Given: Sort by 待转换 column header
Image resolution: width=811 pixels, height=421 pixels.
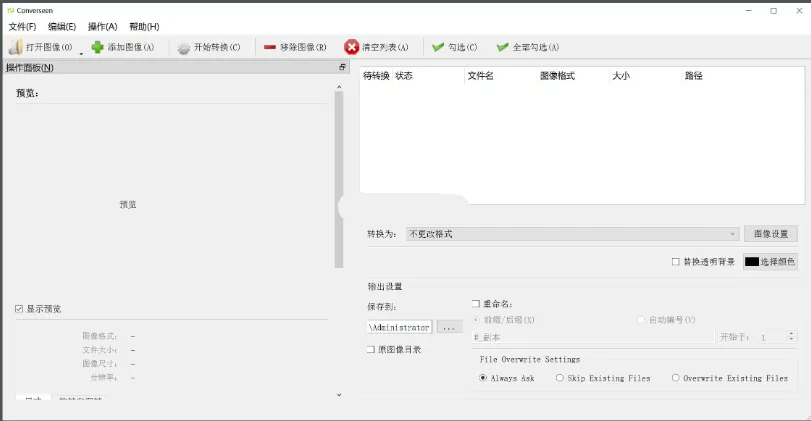Looking at the screenshot, I should [376, 76].
